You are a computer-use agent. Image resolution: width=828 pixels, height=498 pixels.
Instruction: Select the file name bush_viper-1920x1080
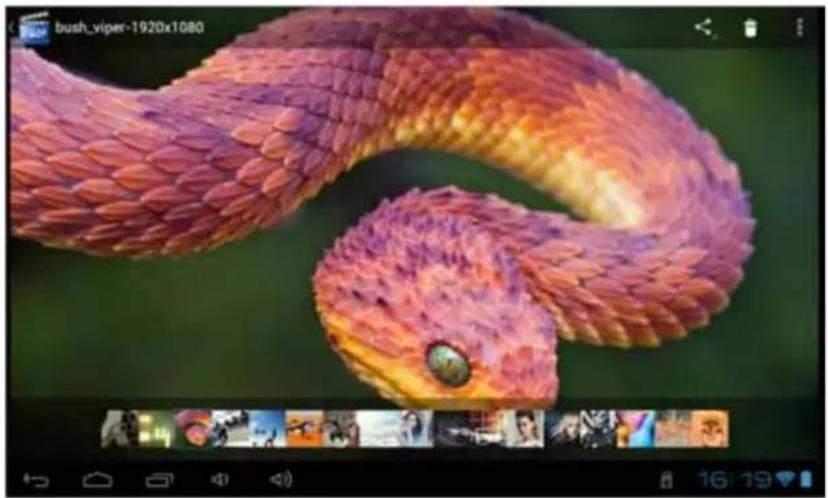click(129, 27)
